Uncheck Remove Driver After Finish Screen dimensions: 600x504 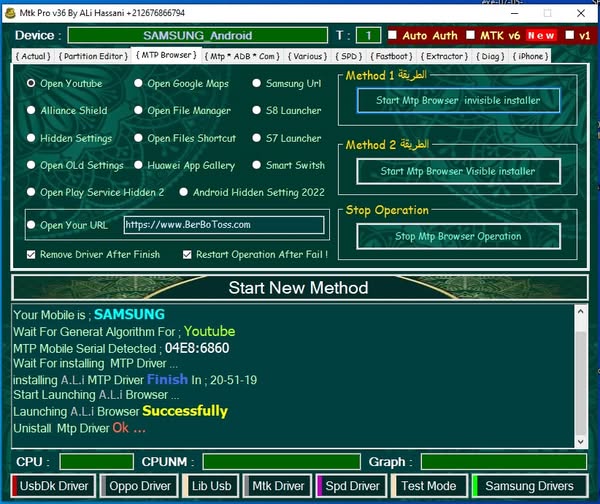pos(32,255)
